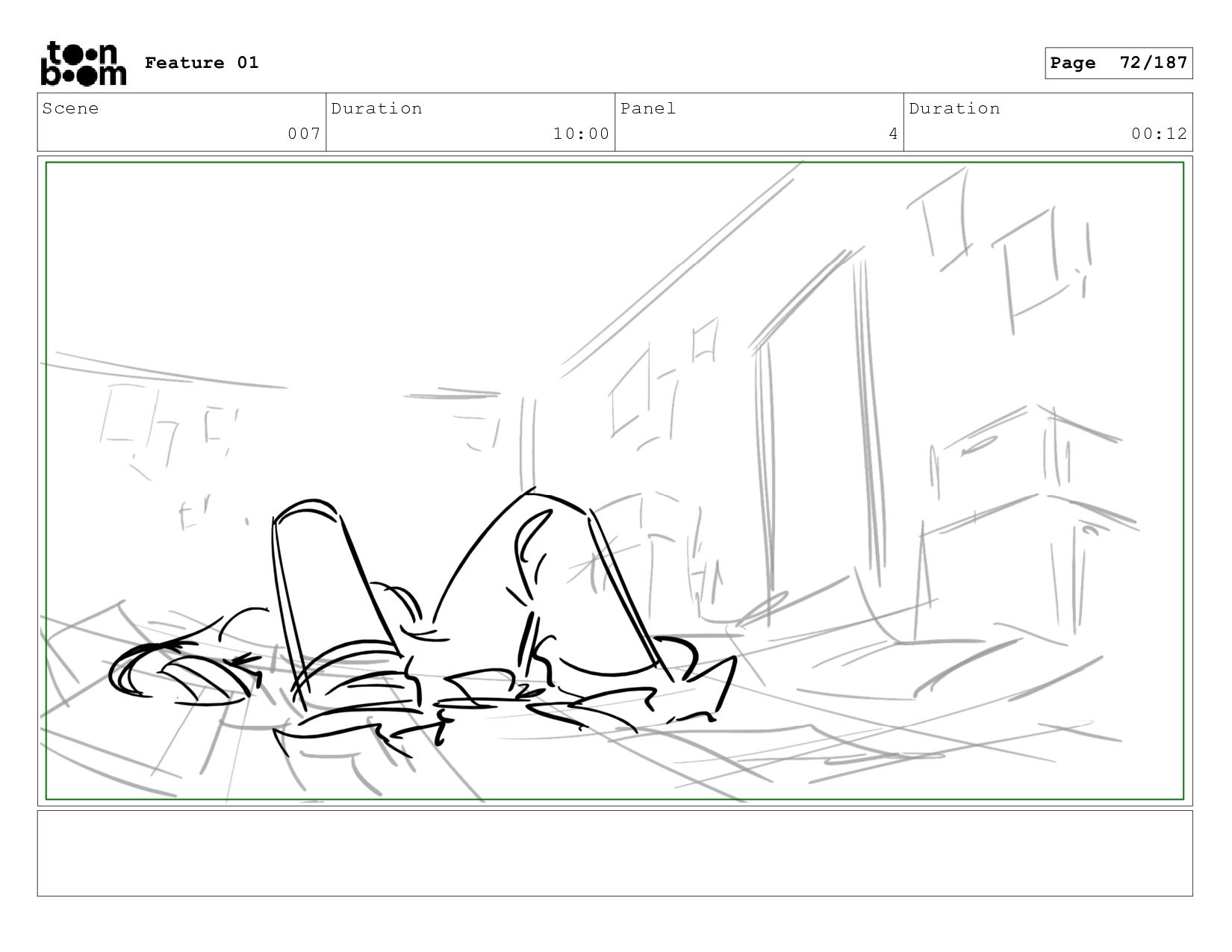Click the panel duration value '00:12'
The image size is (1232, 952).
point(1159,134)
